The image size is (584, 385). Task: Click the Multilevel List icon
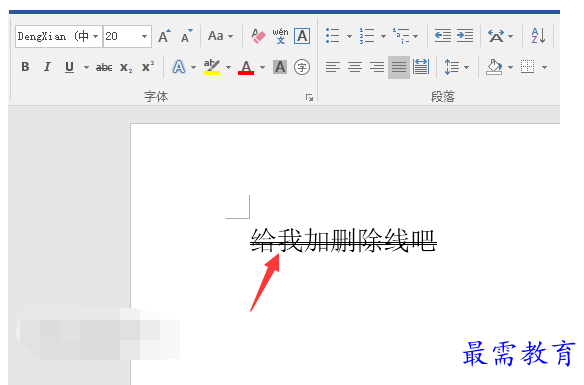[x=401, y=36]
